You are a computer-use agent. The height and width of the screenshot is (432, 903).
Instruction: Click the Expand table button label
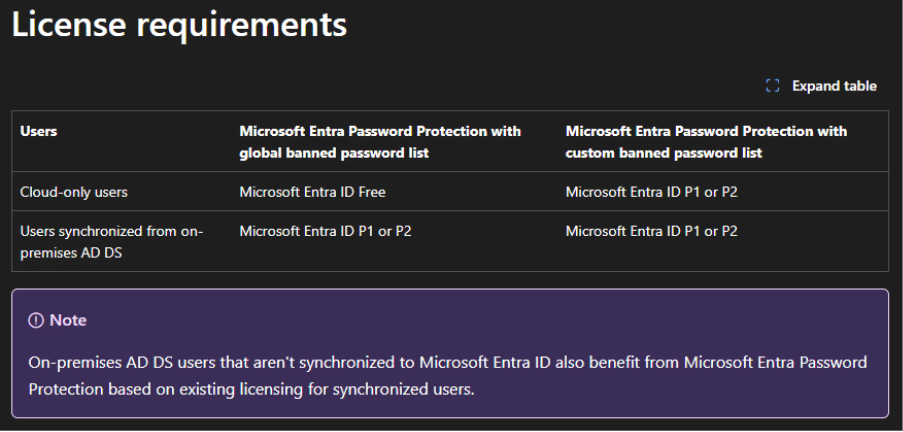834,86
